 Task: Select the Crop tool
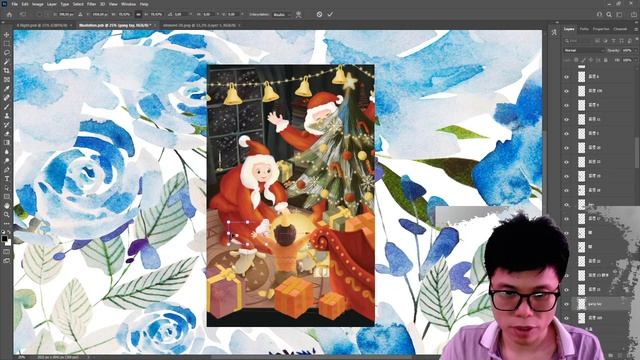pos(7,71)
